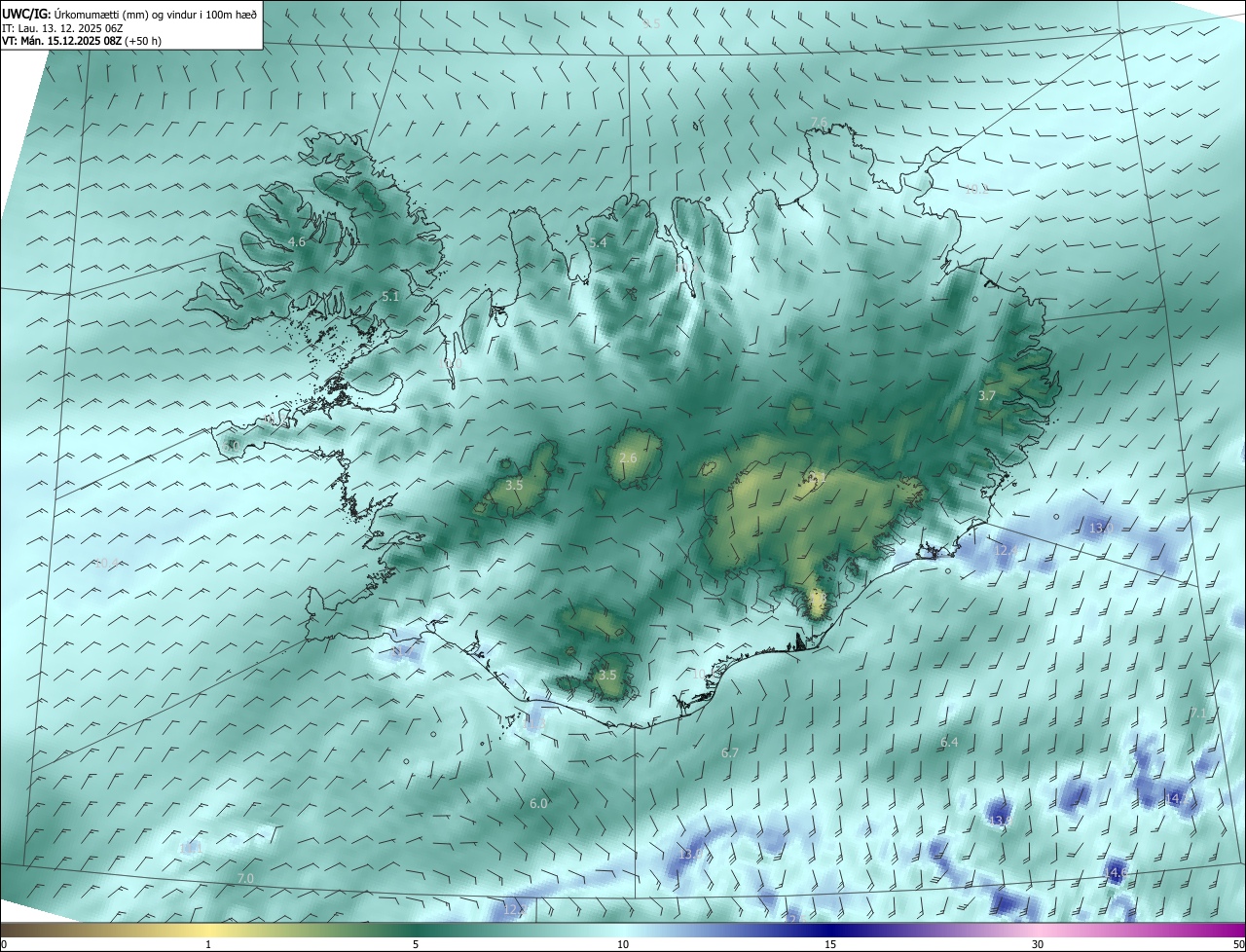The height and width of the screenshot is (952, 1246).
Task: Click the 2.6 value on the glacier
Action: (x=628, y=458)
